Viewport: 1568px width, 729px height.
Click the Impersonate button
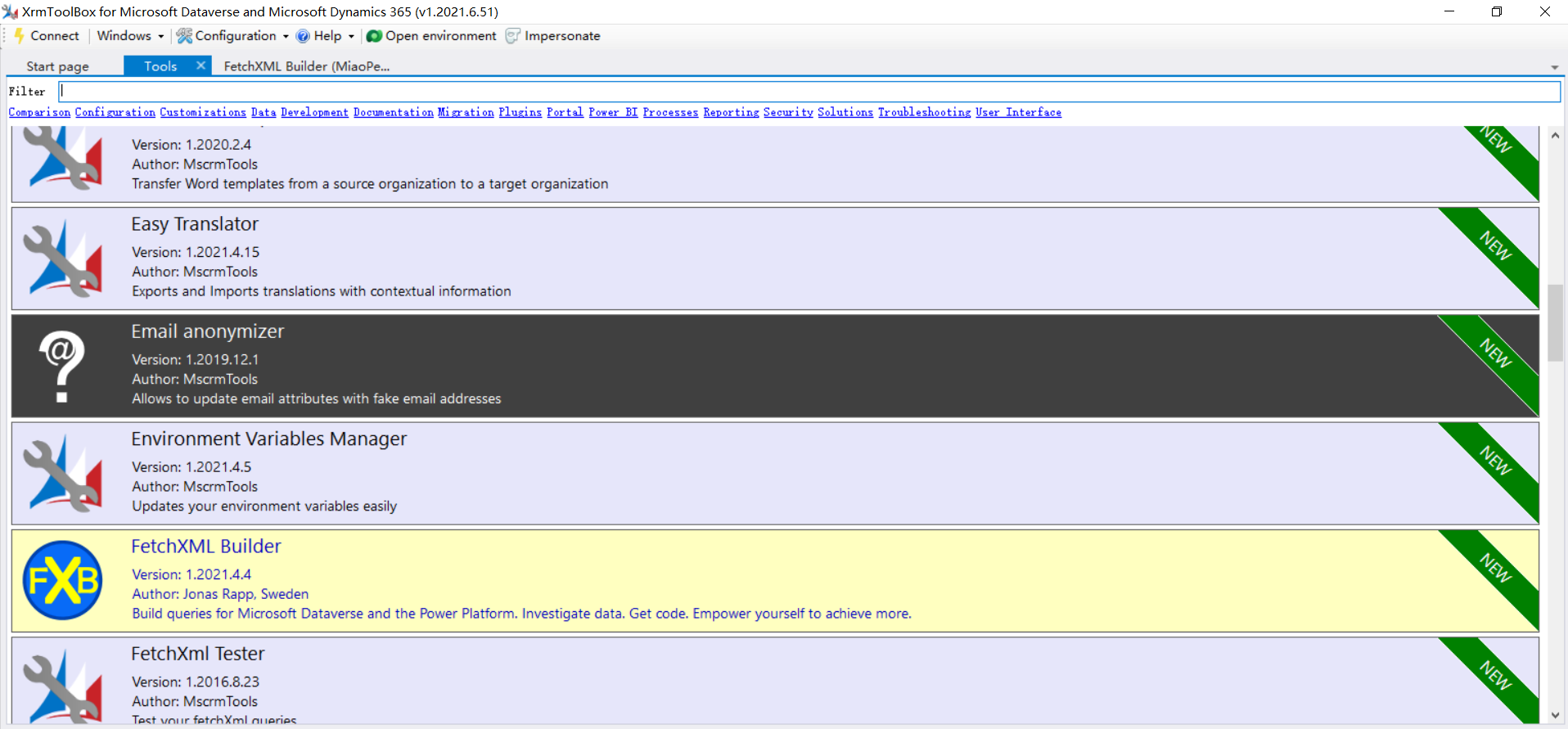tap(553, 36)
